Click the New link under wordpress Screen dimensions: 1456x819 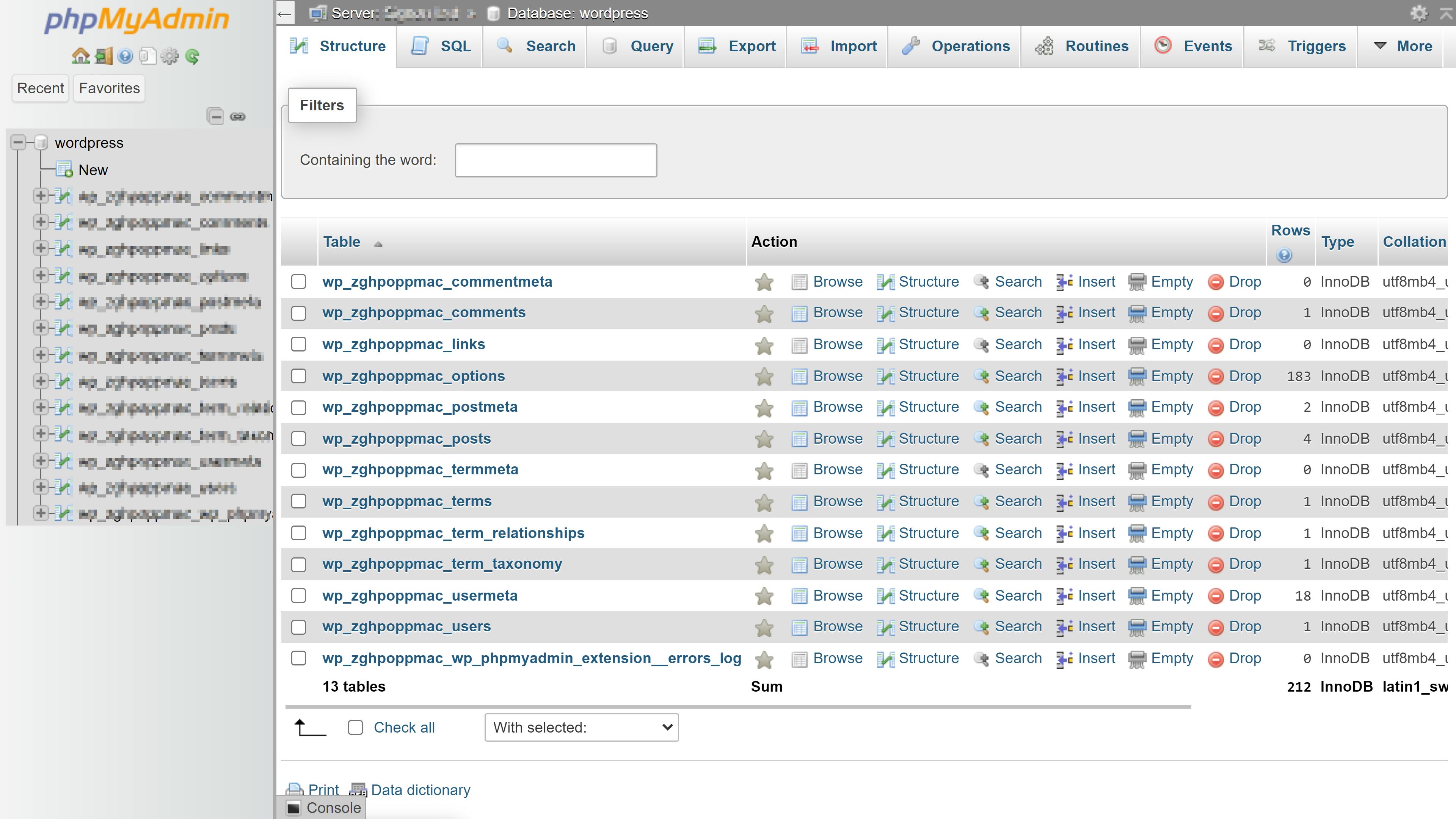coord(93,170)
